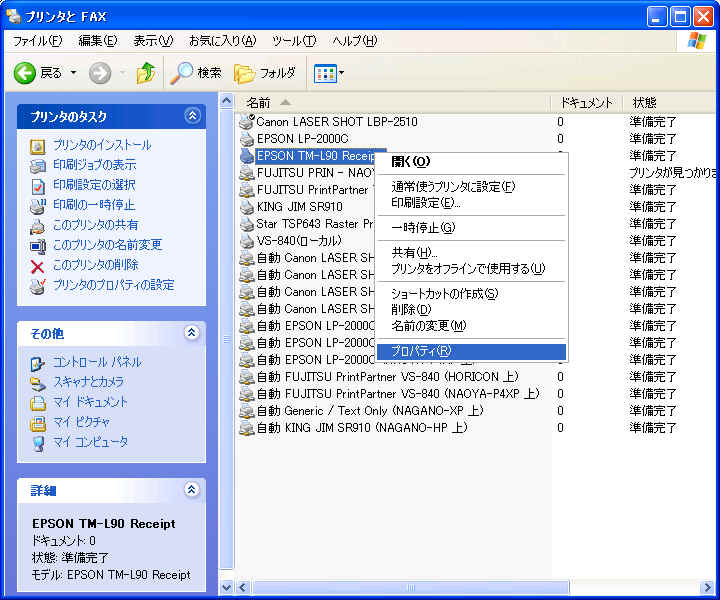The height and width of the screenshot is (600, 720).
Task: Open the お気に入り(A) menu
Action: coord(223,41)
